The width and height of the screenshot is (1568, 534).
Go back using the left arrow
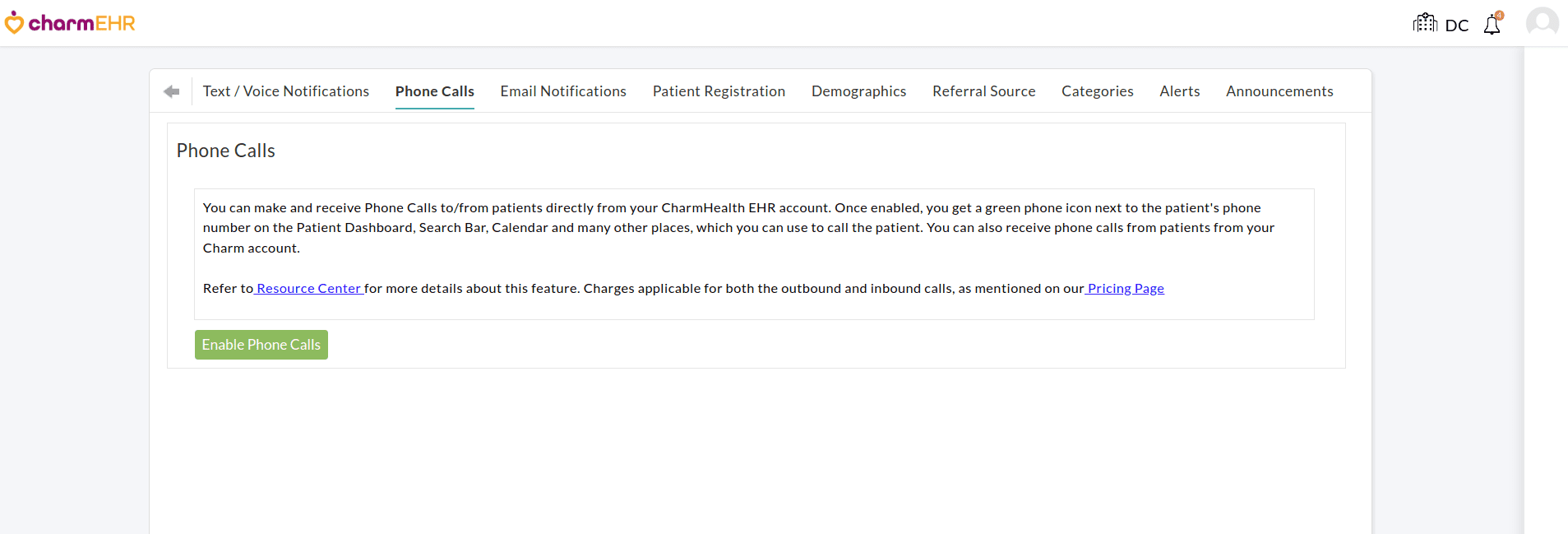[x=171, y=91]
